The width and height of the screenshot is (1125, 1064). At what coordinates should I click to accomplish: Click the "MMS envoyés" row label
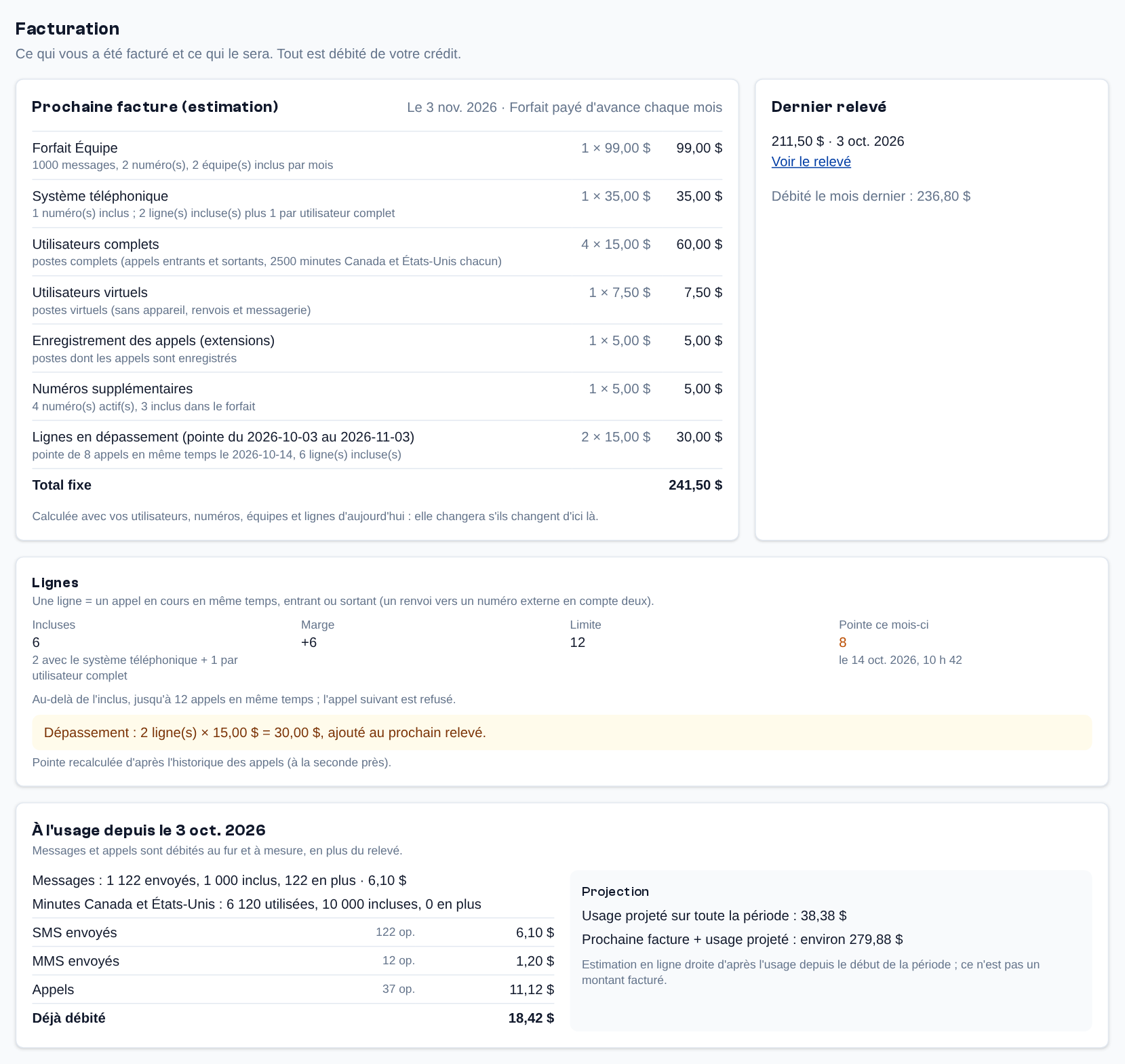[76, 961]
